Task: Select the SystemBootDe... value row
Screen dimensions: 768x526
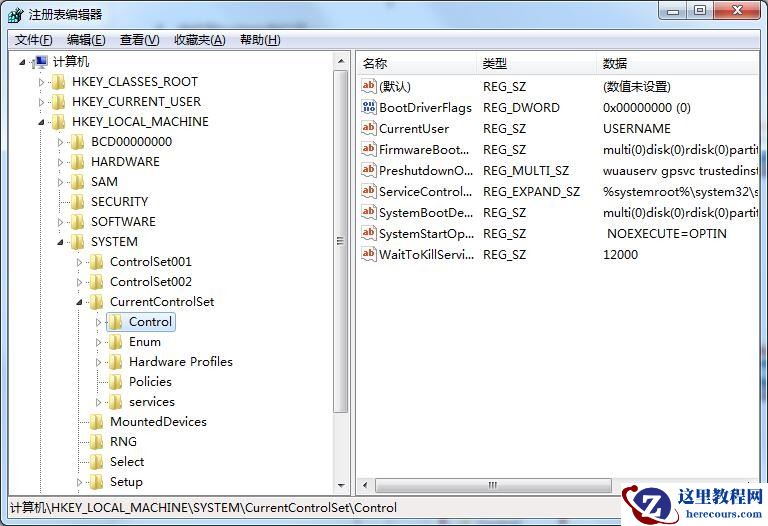Action: tap(560, 213)
